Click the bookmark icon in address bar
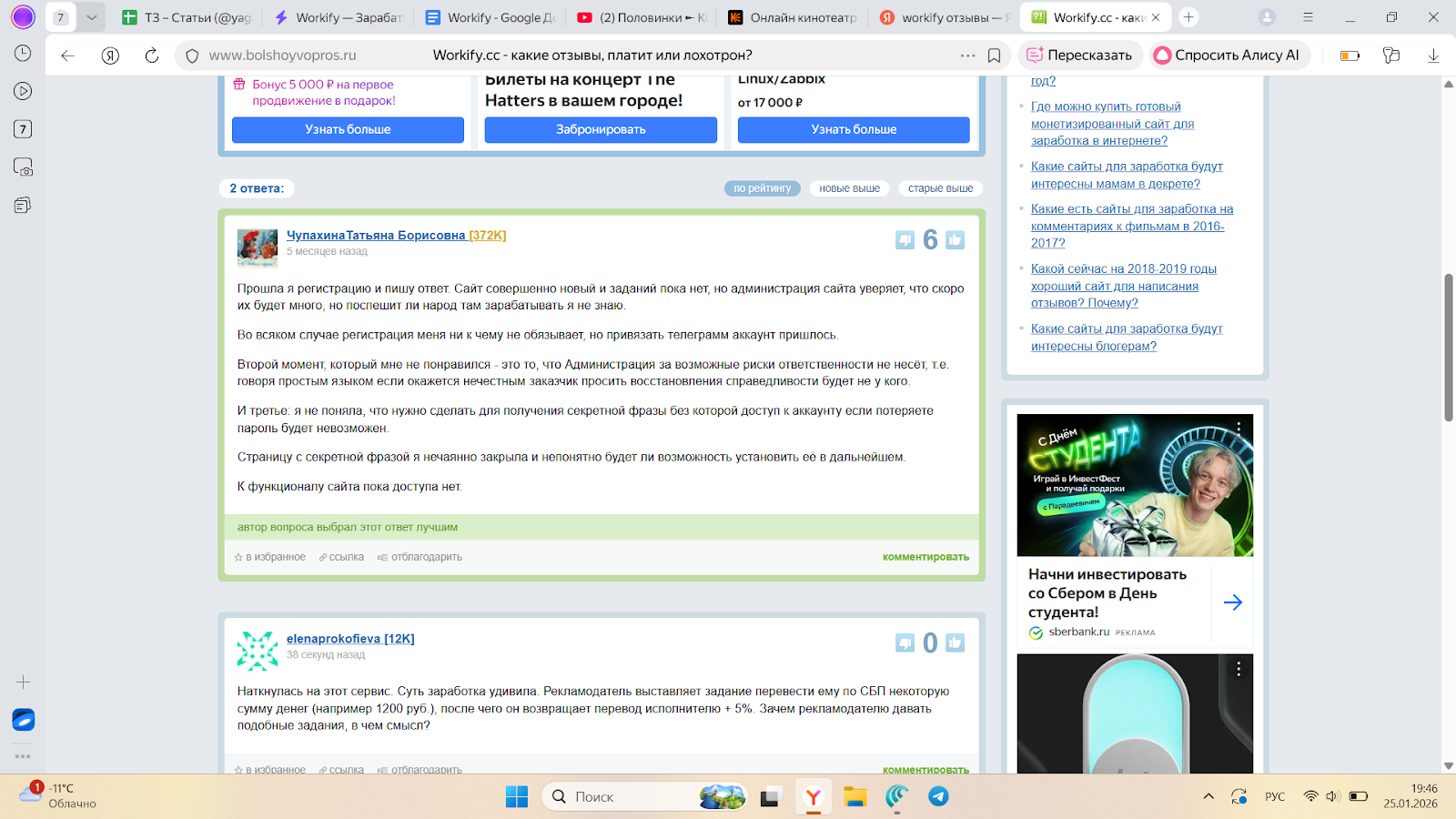Viewport: 1456px width, 819px height. point(994,56)
